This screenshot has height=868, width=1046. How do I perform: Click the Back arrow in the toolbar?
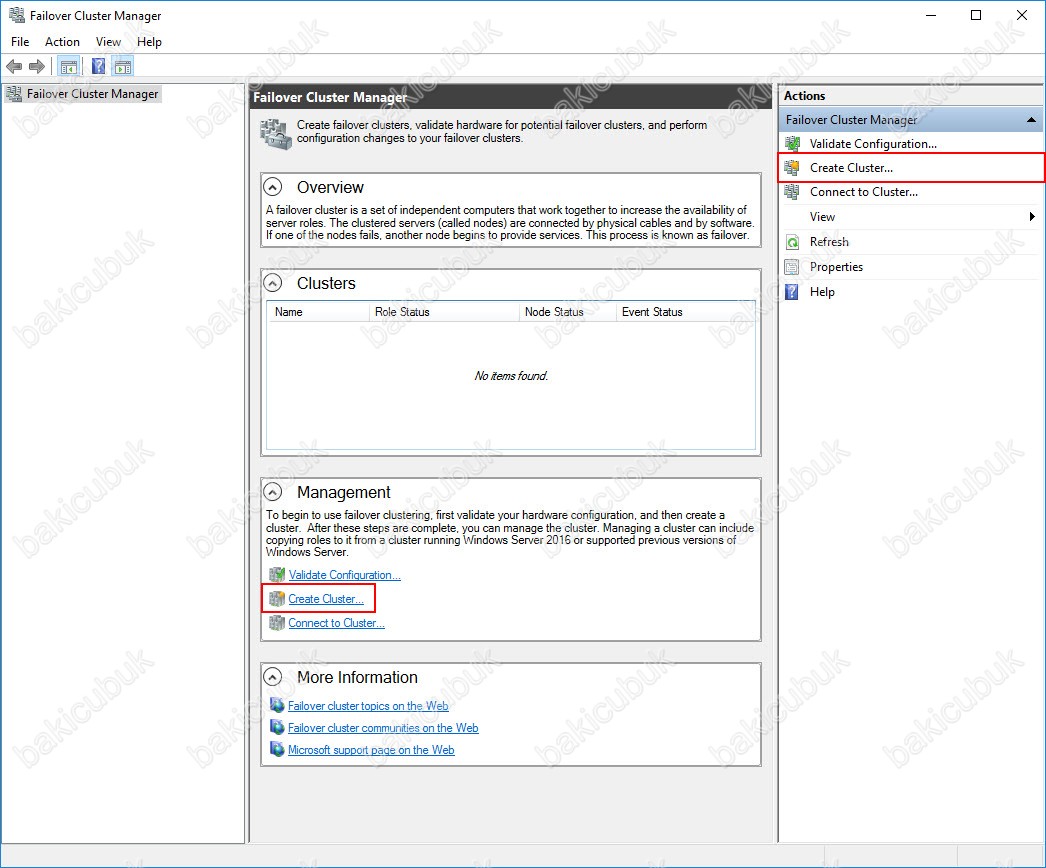click(x=14, y=66)
